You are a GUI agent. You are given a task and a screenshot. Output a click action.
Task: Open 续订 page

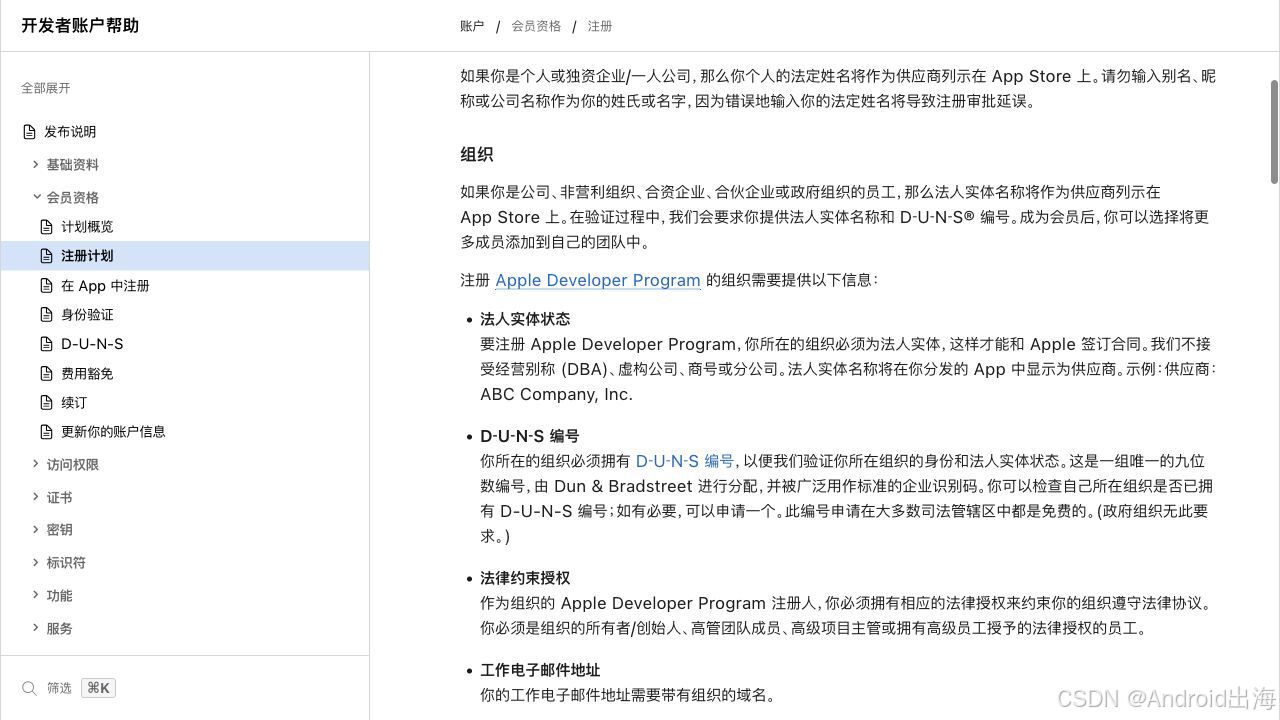tap(74, 403)
